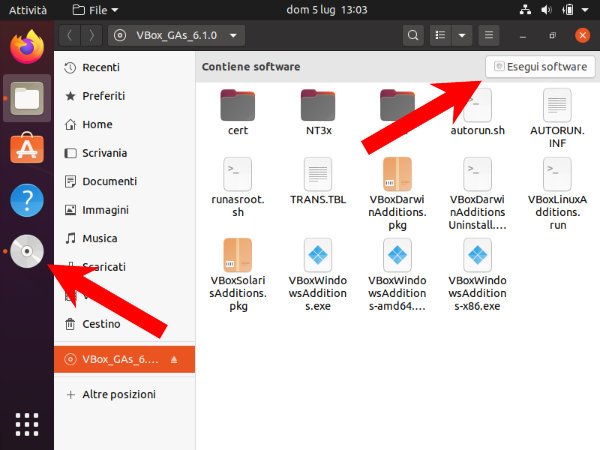Open Altre posizioni in the sidebar
Image resolution: width=600 pixels, height=450 pixels.
(x=124, y=395)
